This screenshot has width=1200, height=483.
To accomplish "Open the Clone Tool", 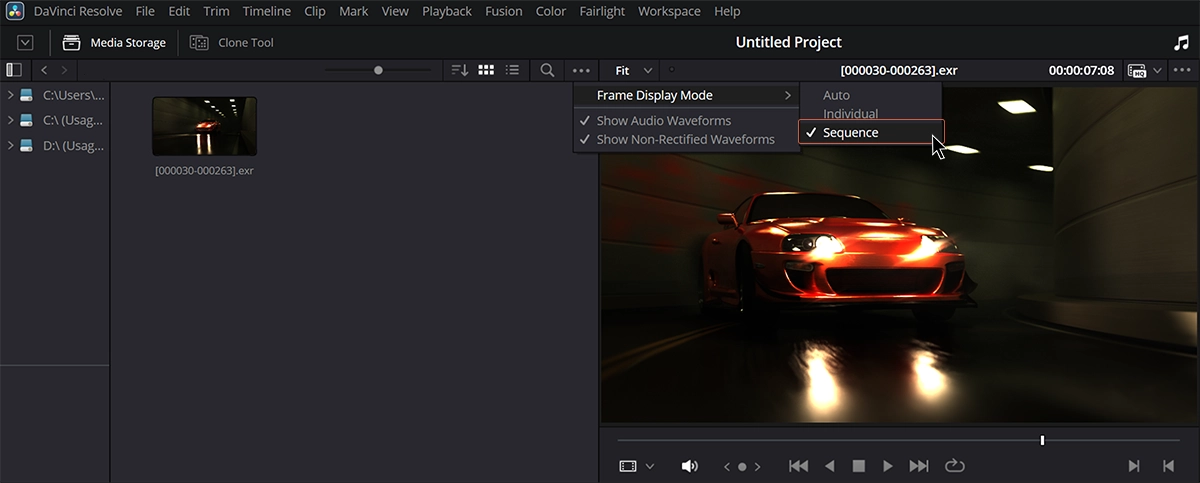I will coord(232,43).
